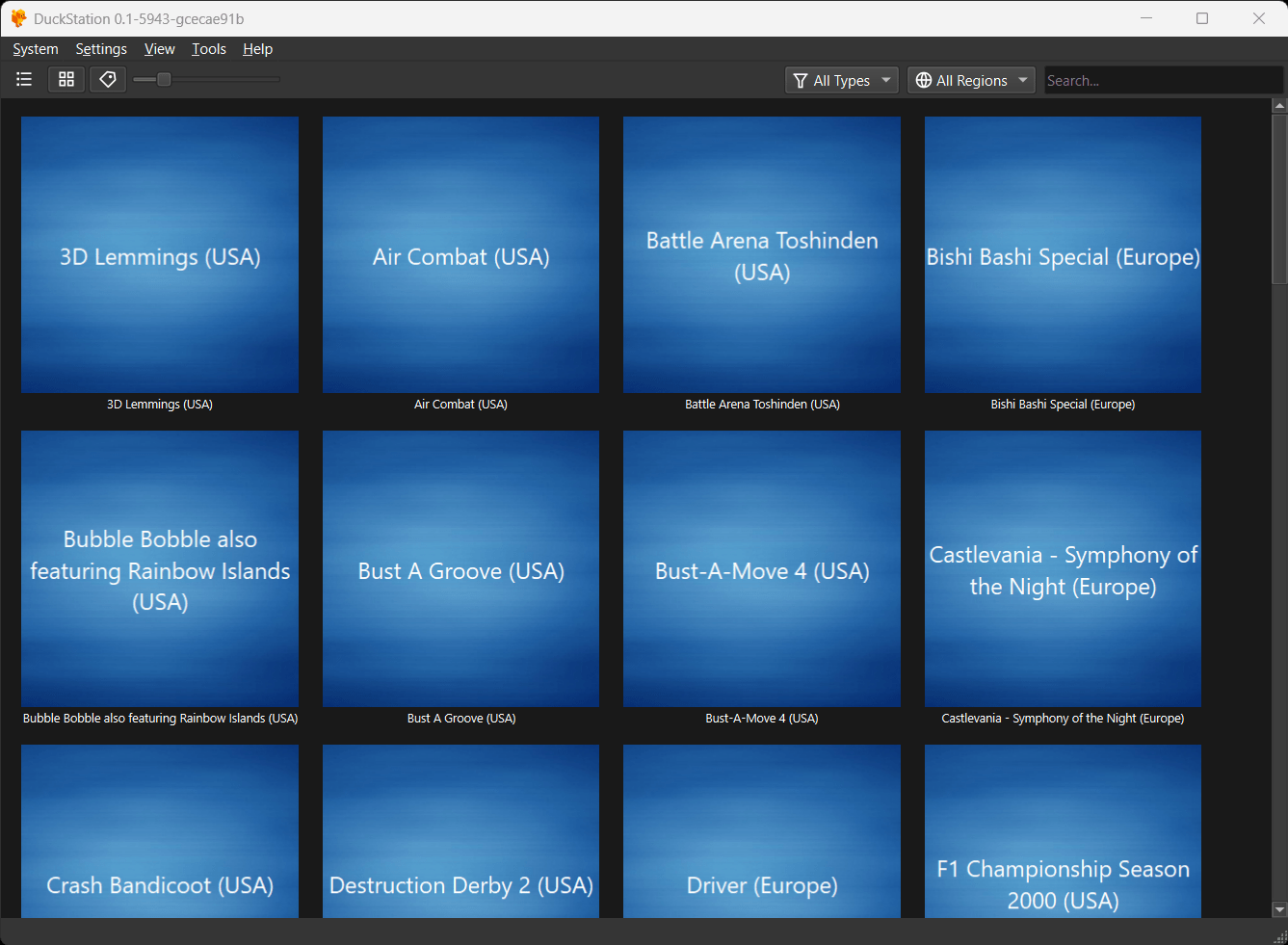Switch to game grid view

pyautogui.click(x=66, y=80)
